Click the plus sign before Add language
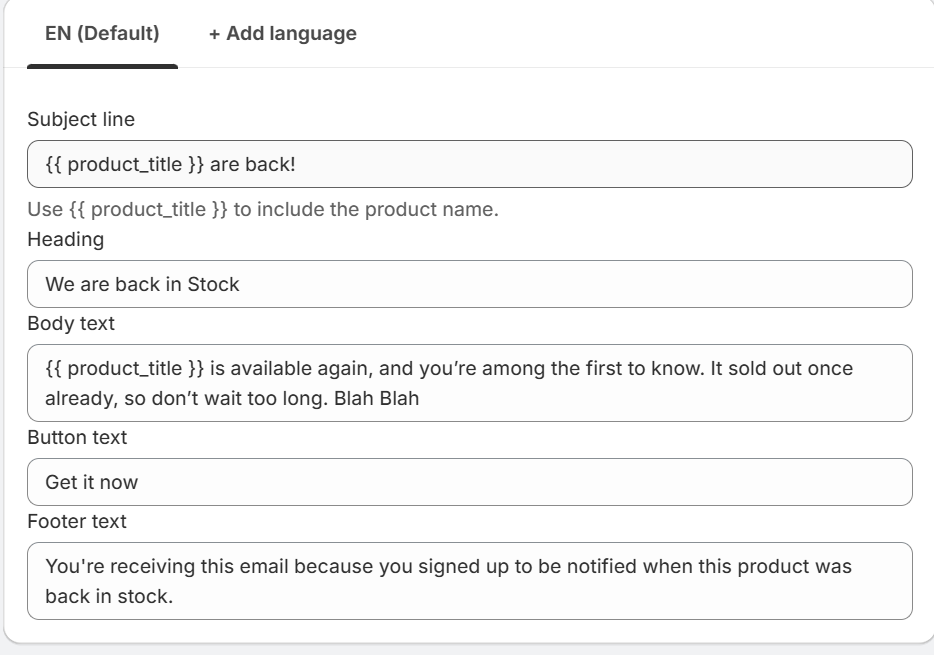 [214, 35]
